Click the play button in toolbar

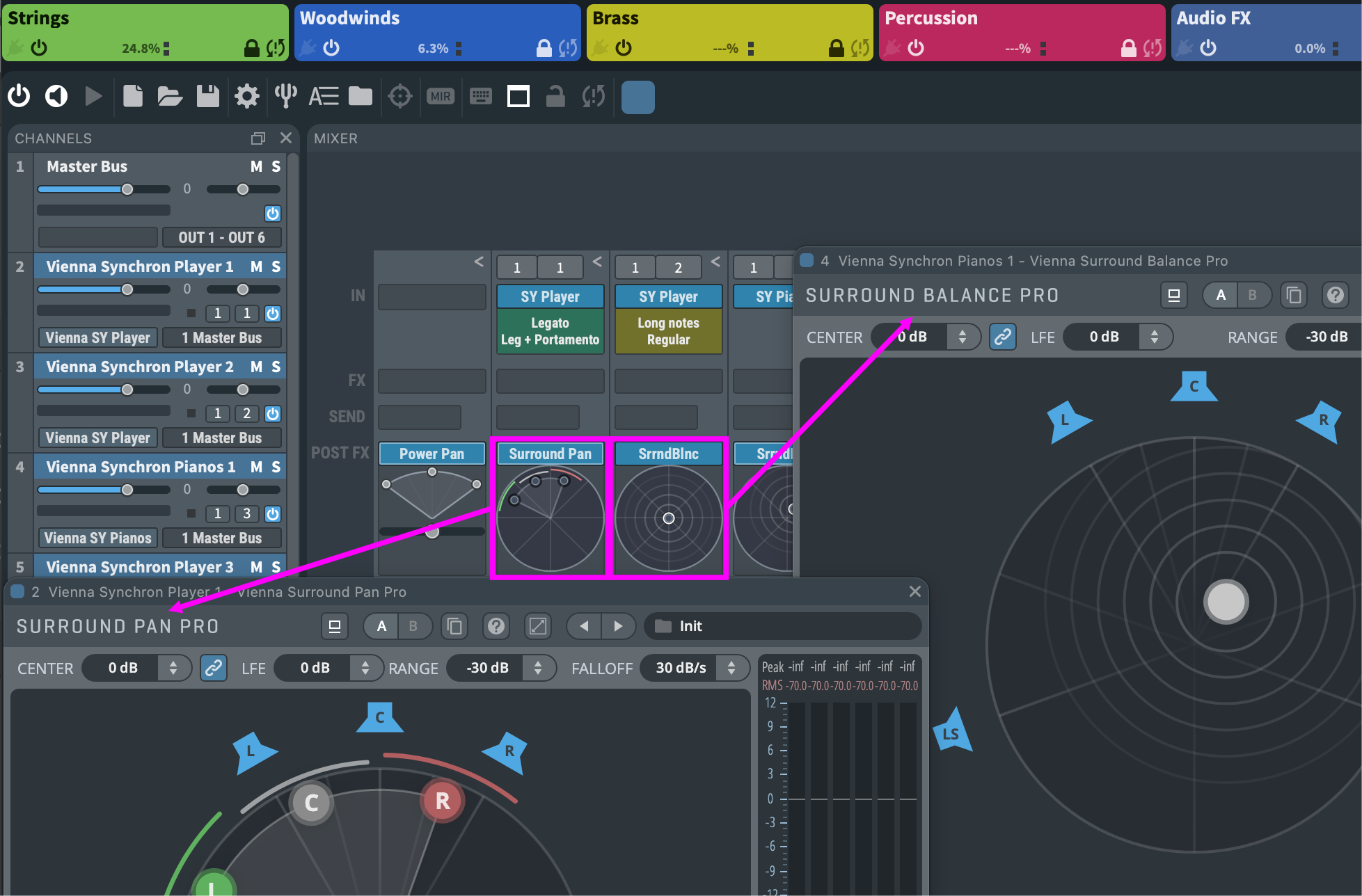click(93, 96)
